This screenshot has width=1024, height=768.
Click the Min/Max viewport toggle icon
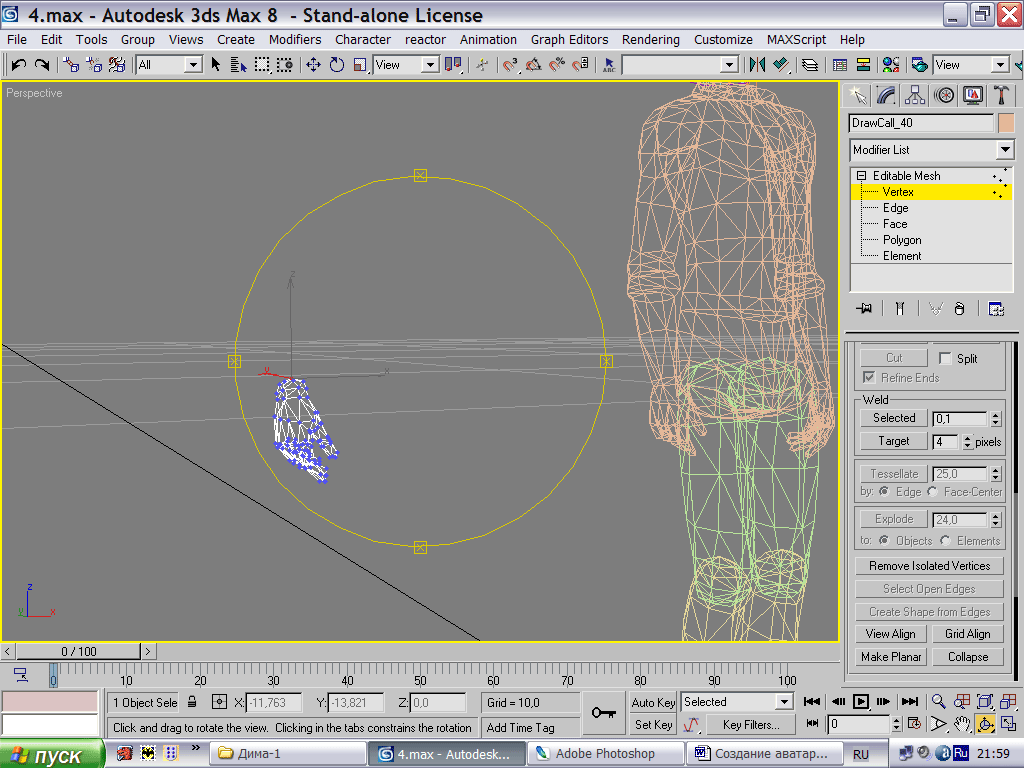click(x=1008, y=724)
